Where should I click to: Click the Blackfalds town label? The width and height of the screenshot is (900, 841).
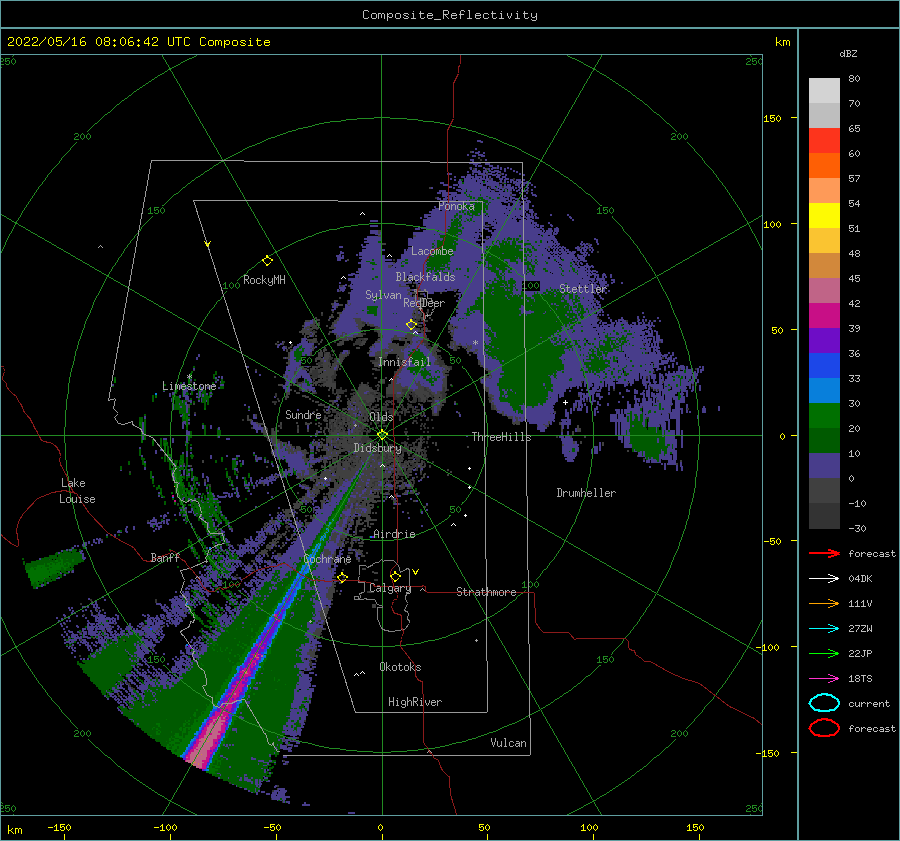coord(425,277)
